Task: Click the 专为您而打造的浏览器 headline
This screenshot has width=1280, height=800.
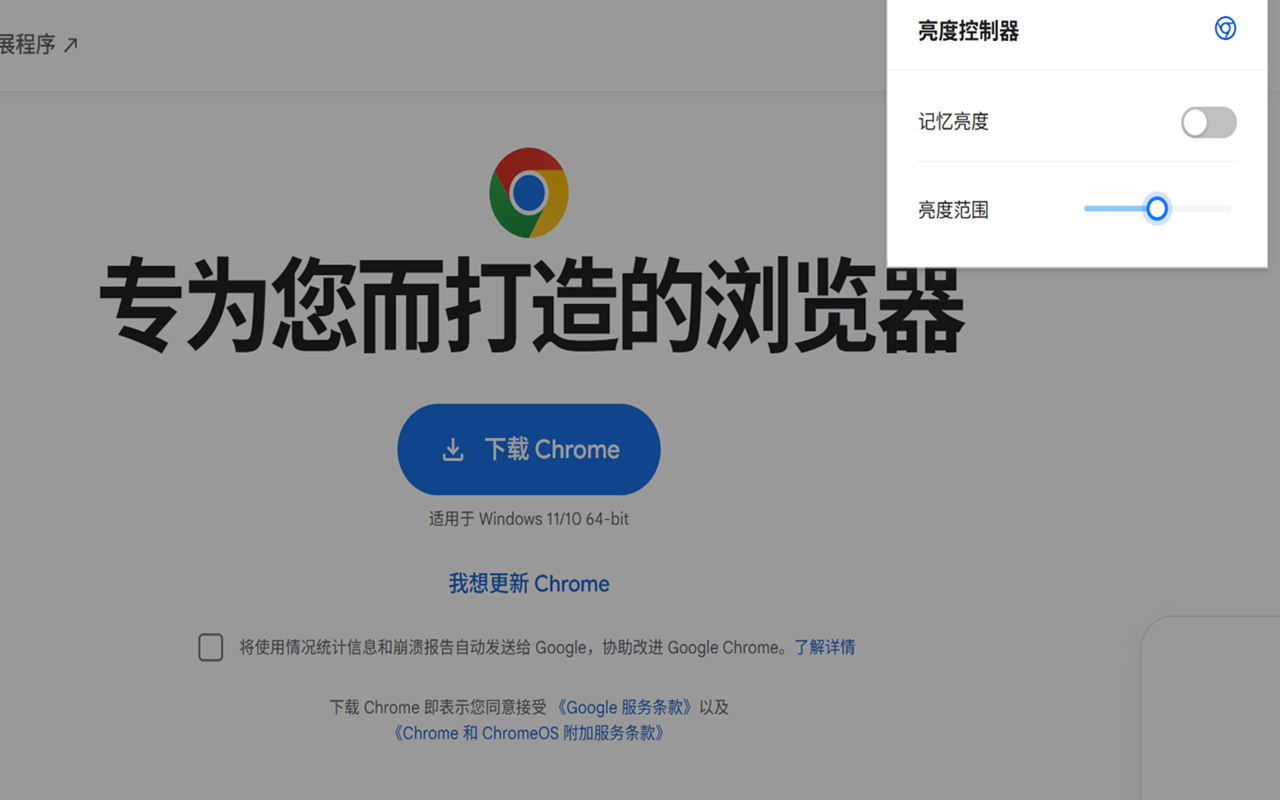Action: [x=531, y=305]
